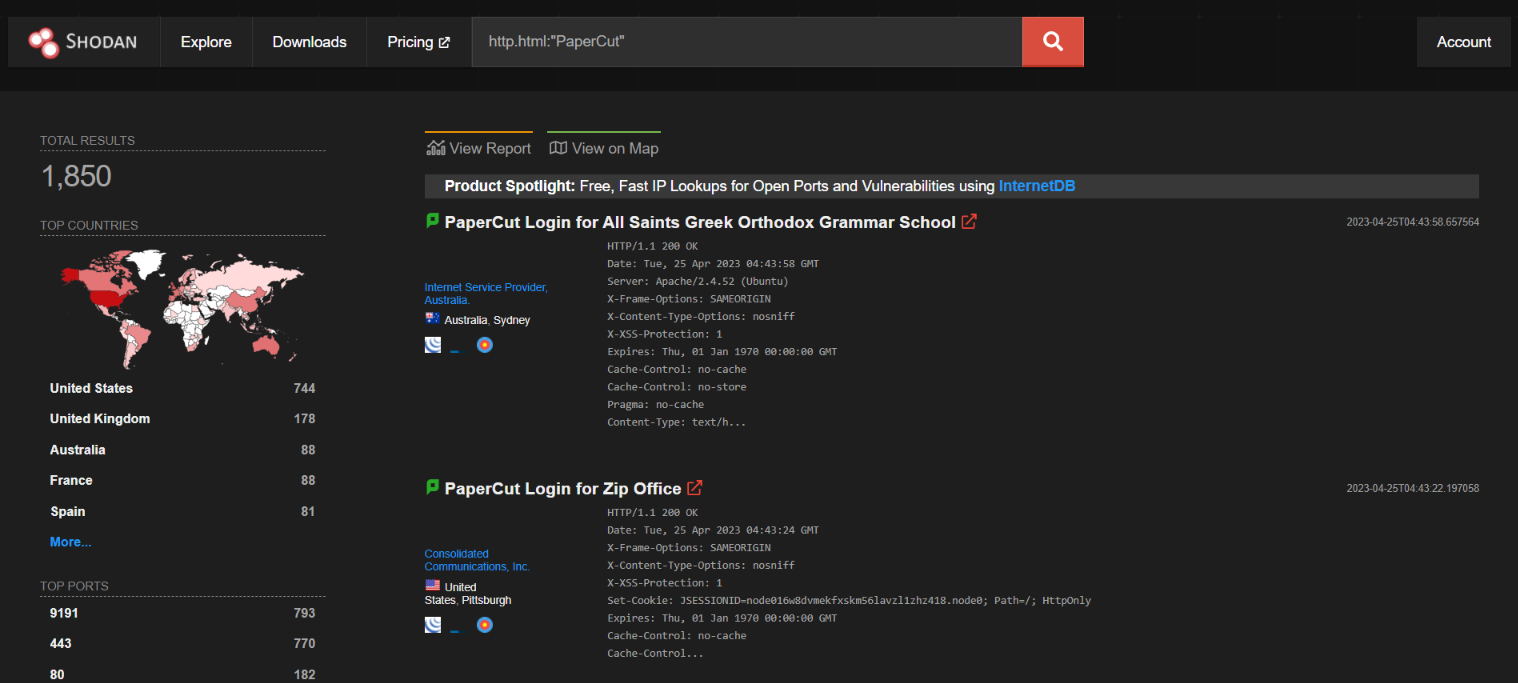This screenshot has height=683, width=1518.
Task: Filter results by United States
Action: (182, 388)
